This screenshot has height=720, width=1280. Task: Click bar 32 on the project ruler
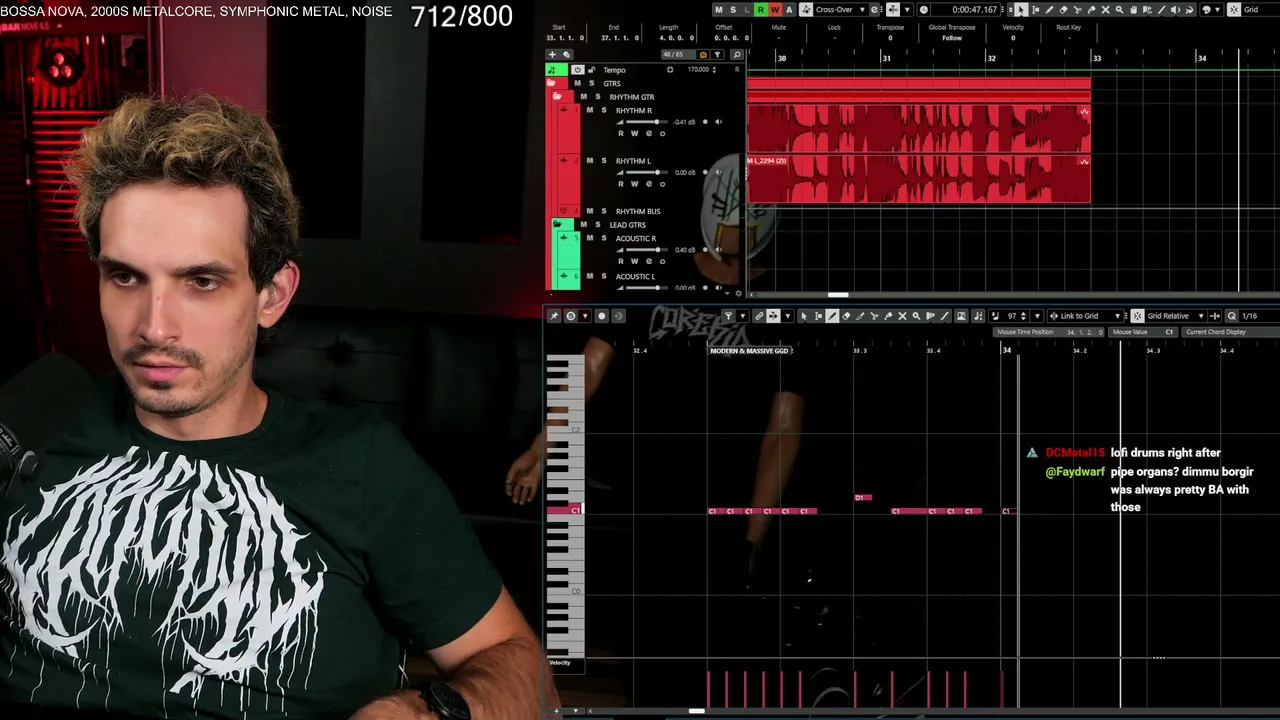pyautogui.click(x=991, y=58)
